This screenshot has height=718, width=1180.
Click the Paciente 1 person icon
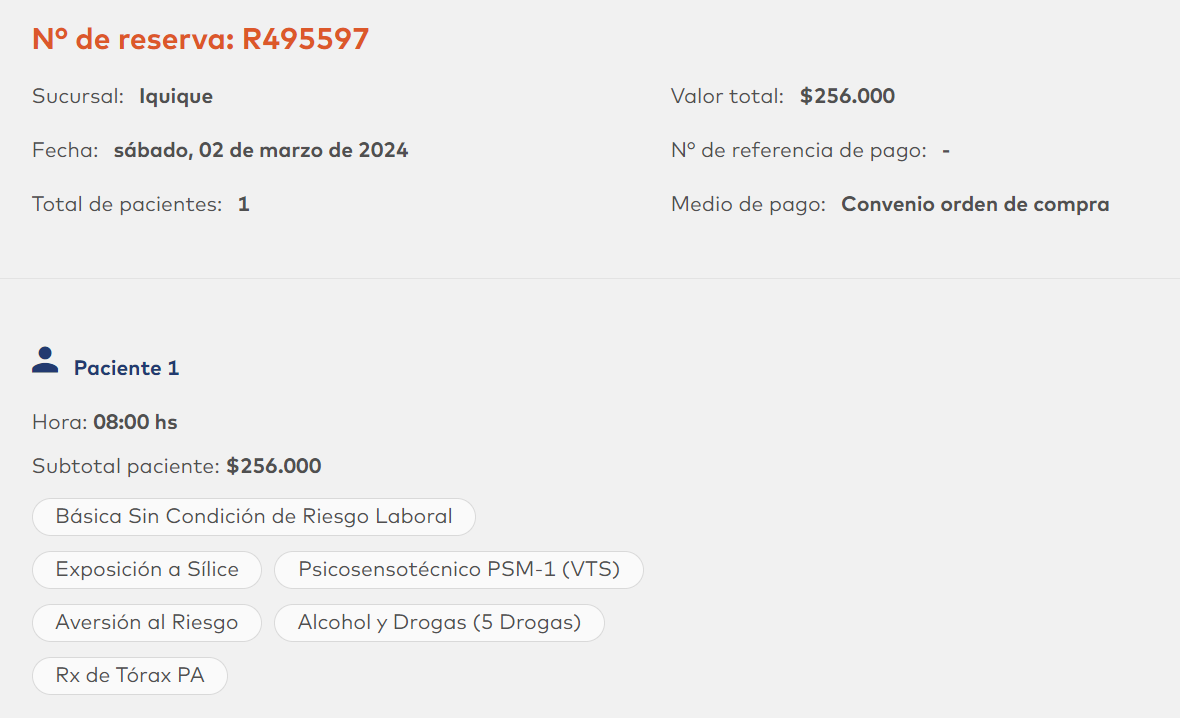(x=45, y=361)
